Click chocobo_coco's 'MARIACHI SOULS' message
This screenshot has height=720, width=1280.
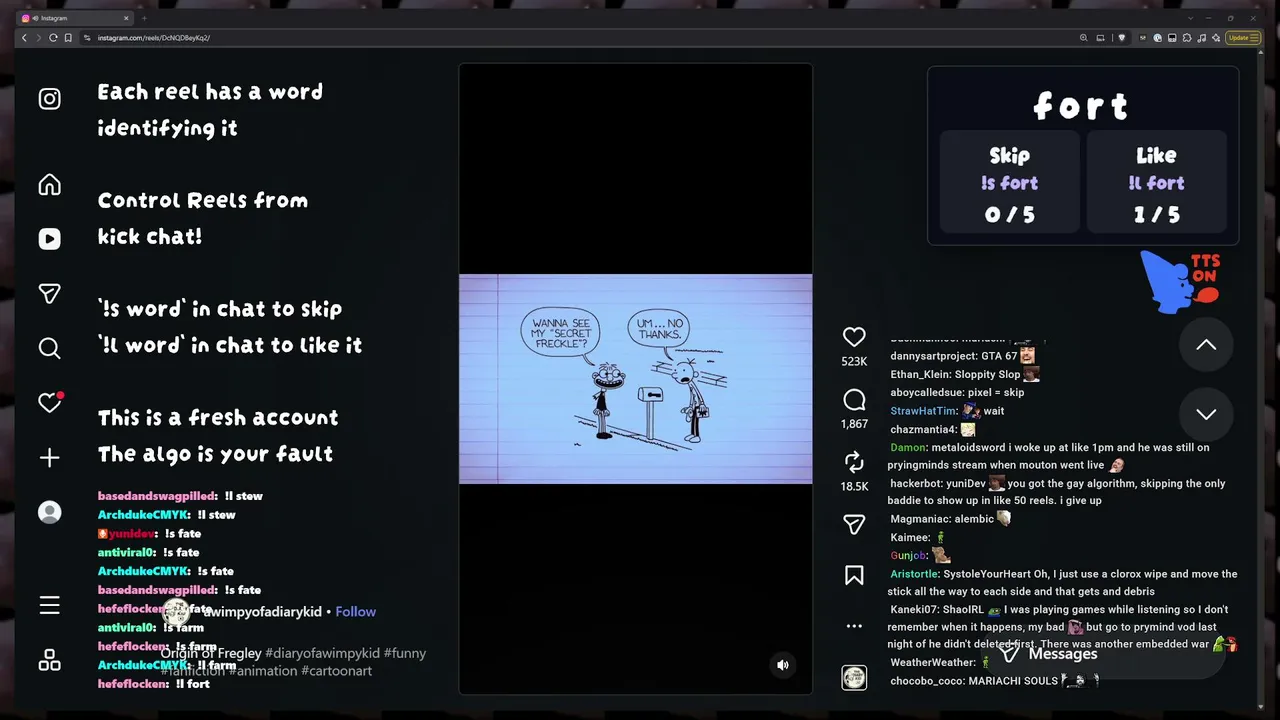click(x=995, y=681)
